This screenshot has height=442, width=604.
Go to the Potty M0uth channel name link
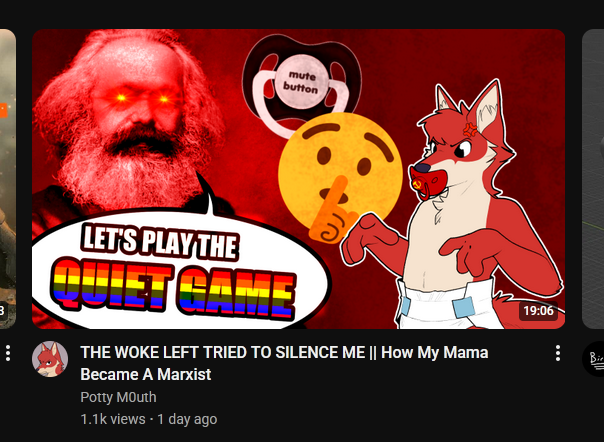(x=118, y=397)
